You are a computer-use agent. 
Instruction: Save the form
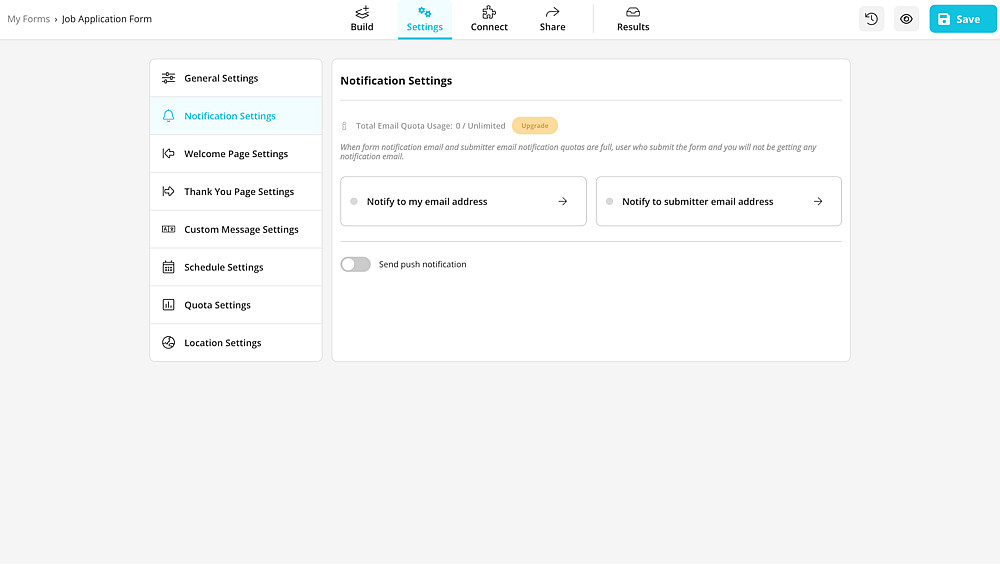click(962, 19)
